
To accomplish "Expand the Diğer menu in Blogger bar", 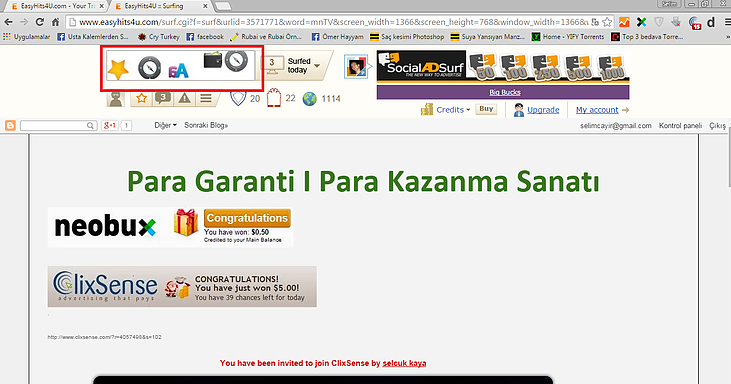I will (166, 125).
